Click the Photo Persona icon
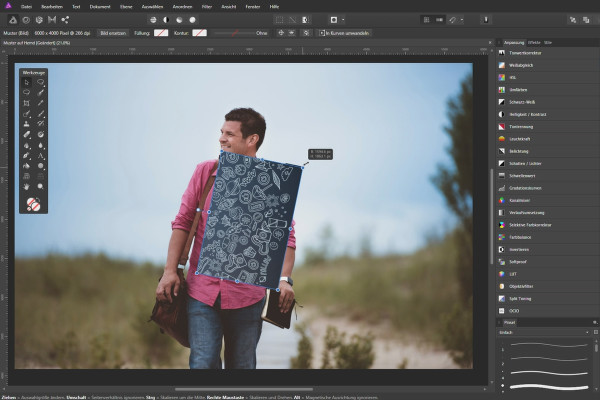 [x=13, y=20]
